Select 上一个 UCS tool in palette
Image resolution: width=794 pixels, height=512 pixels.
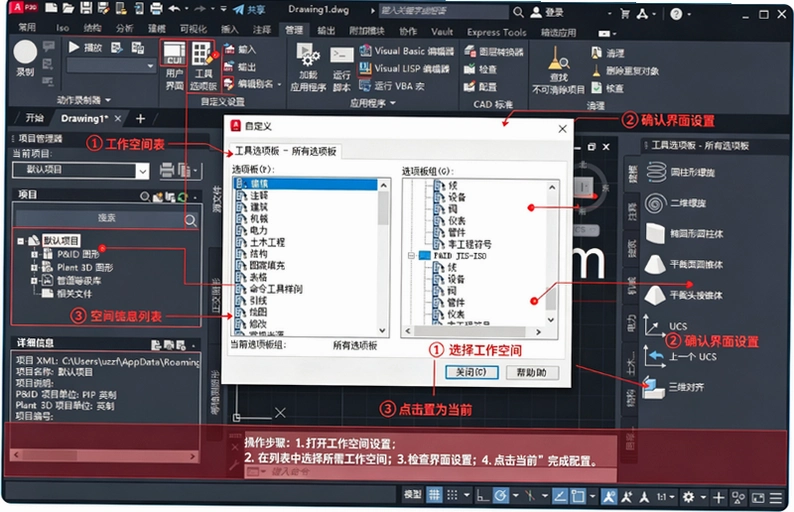tap(680, 357)
